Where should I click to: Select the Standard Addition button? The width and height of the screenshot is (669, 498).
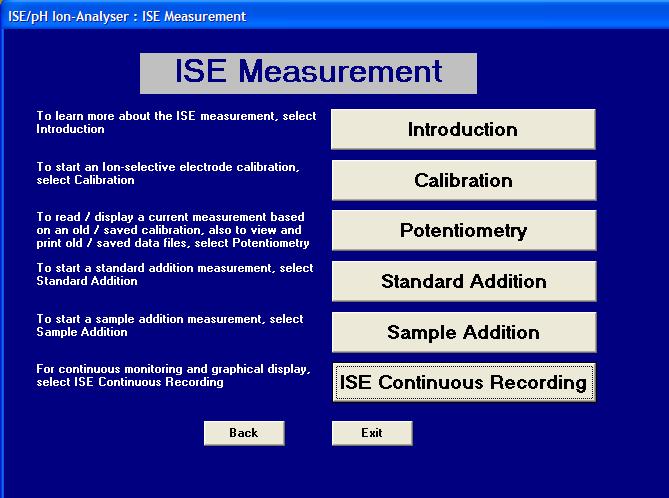[464, 281]
